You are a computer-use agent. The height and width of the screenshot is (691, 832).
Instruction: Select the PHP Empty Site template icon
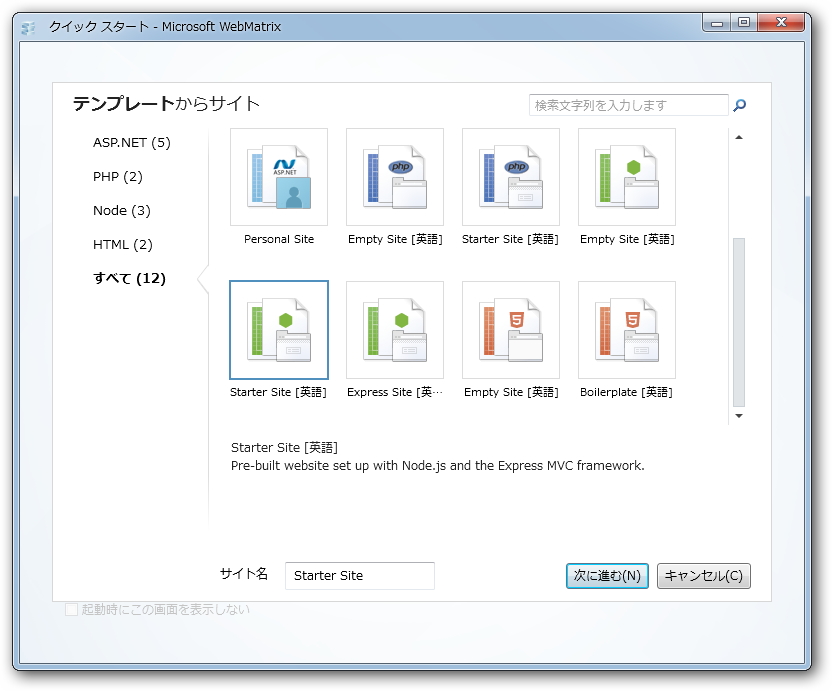pos(394,180)
